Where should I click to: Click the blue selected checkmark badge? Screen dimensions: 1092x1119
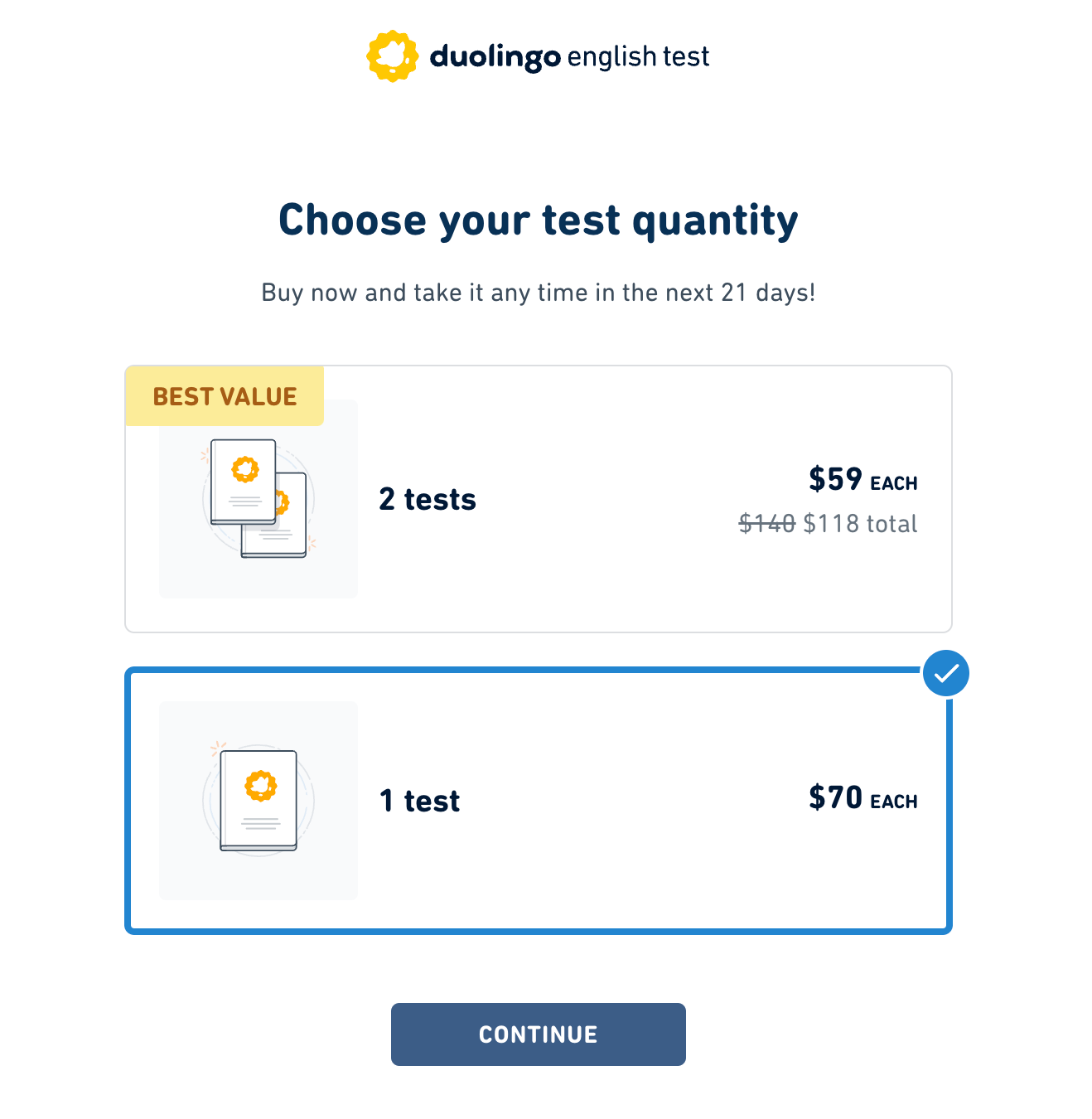(x=945, y=673)
